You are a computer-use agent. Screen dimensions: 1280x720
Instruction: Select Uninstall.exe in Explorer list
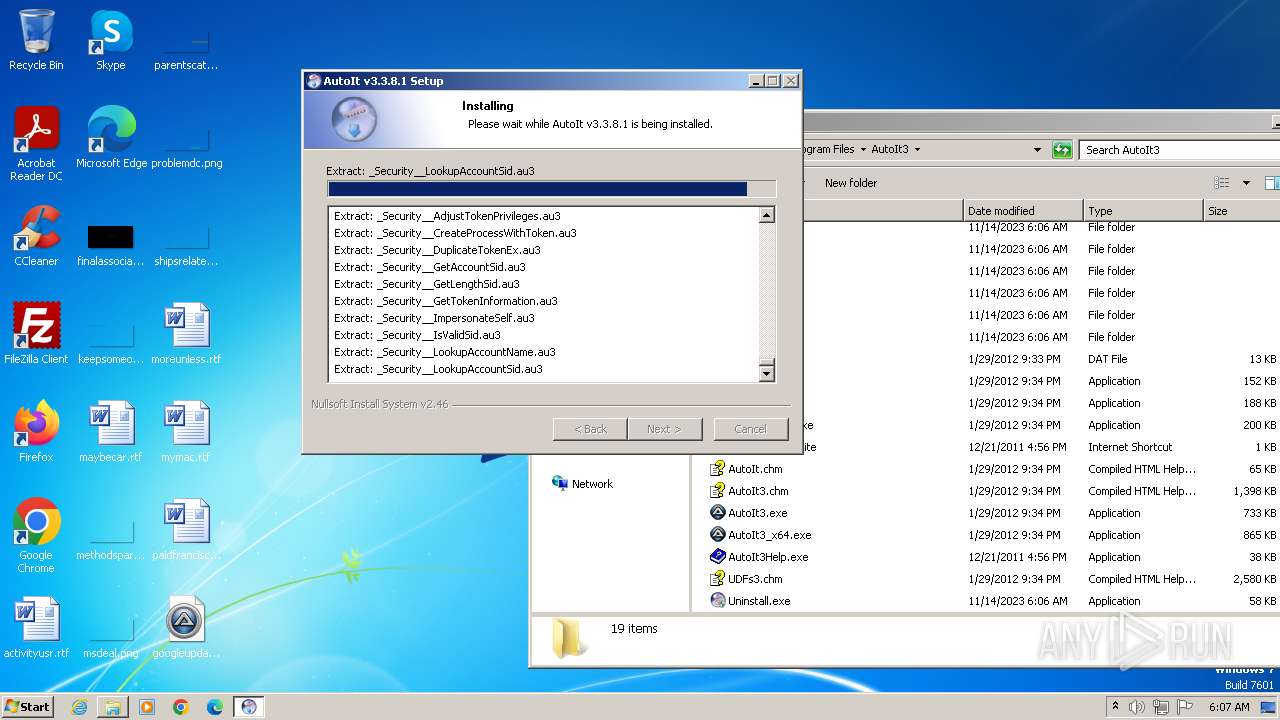pyautogui.click(x=759, y=601)
